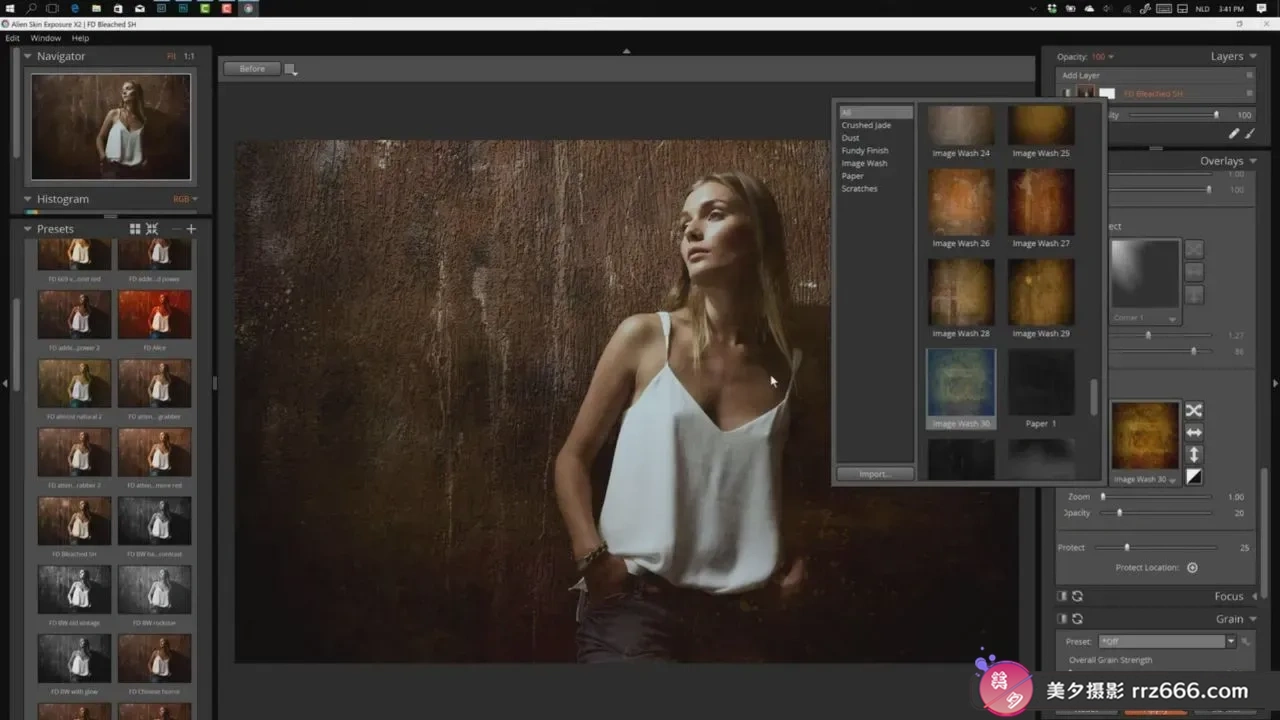The image size is (1280, 720).
Task: Flip overlay vertically with the up-down arrow icon
Action: pos(1194,455)
